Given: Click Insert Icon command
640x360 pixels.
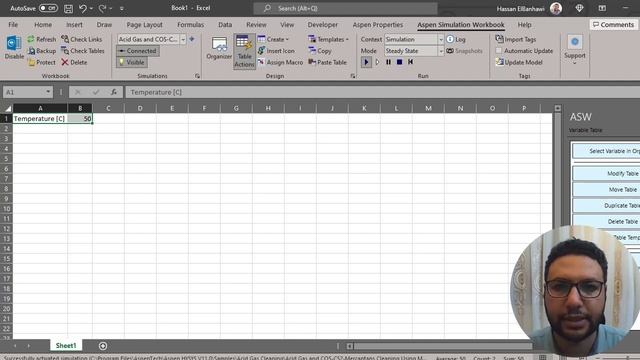Looking at the screenshot, I should (276, 51).
